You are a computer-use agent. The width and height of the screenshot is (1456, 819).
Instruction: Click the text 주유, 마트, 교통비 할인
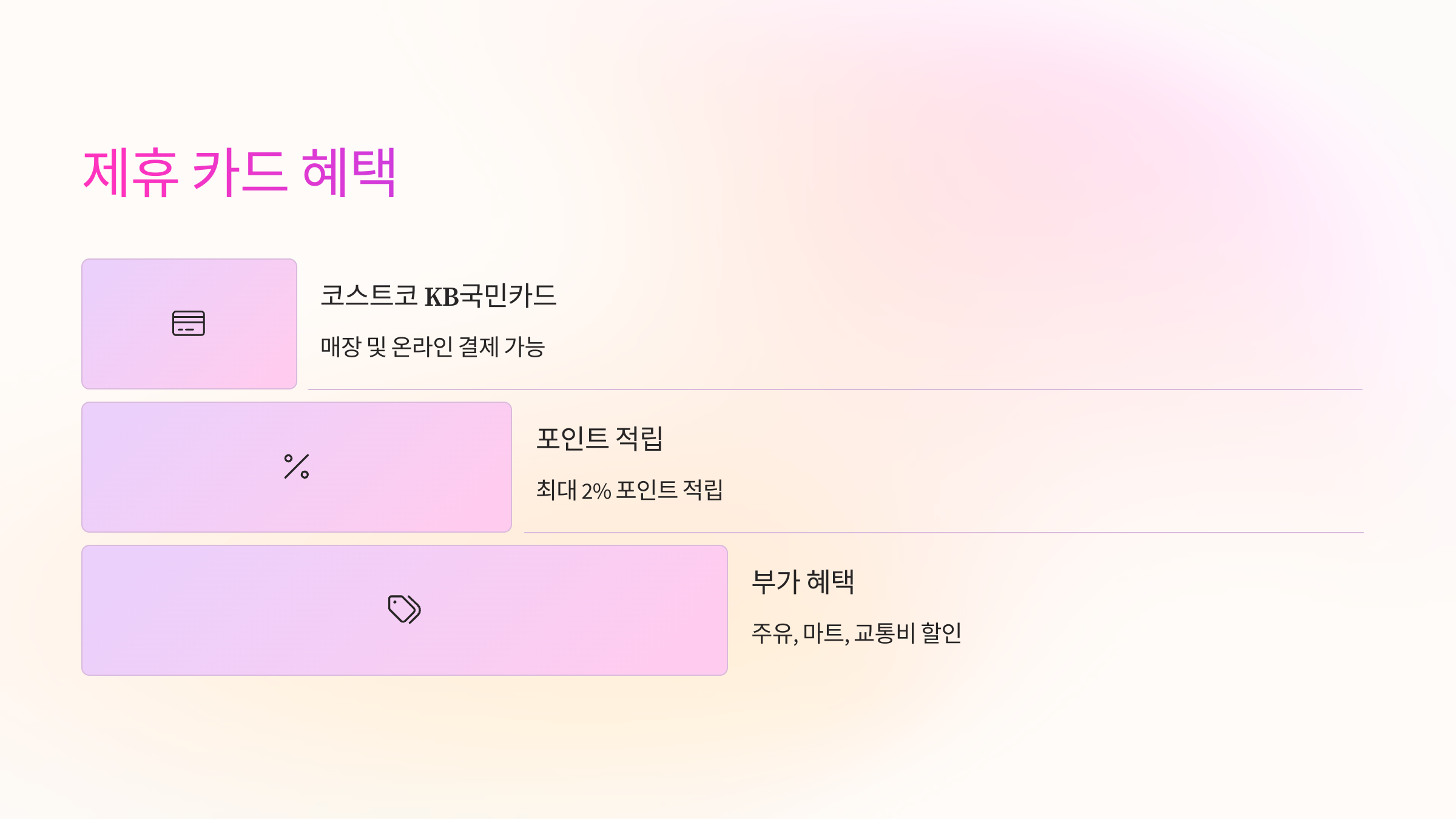point(857,633)
